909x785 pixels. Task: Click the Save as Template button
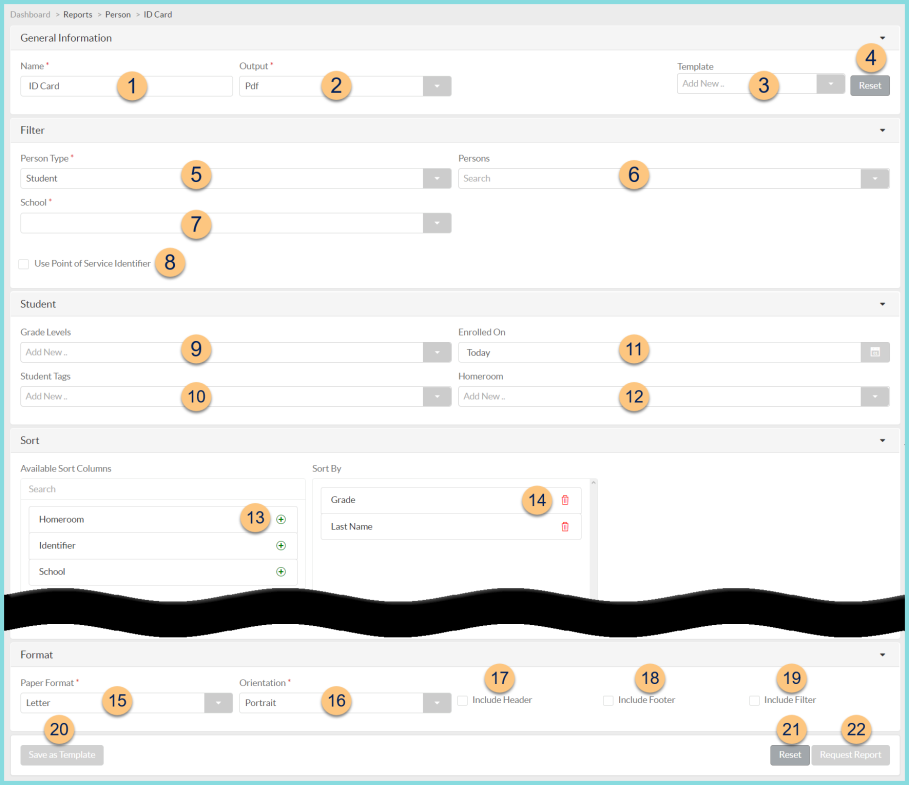[61, 755]
